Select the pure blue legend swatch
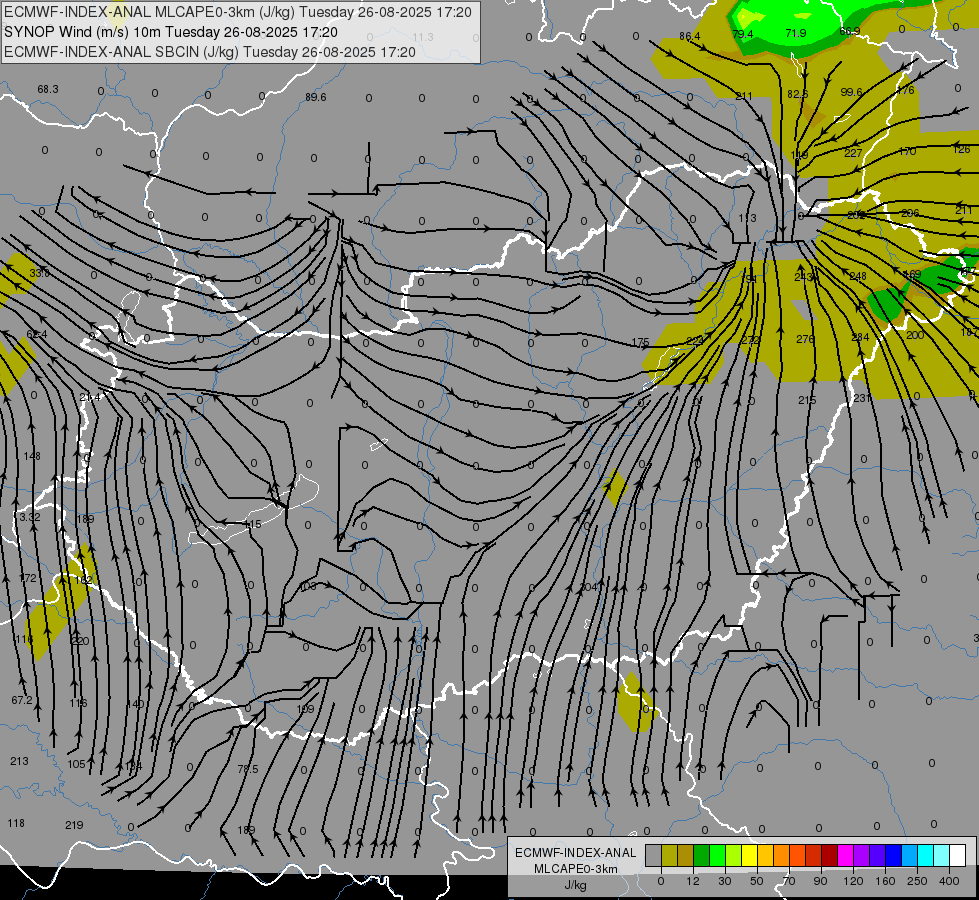This screenshot has width=979, height=900. click(x=893, y=855)
